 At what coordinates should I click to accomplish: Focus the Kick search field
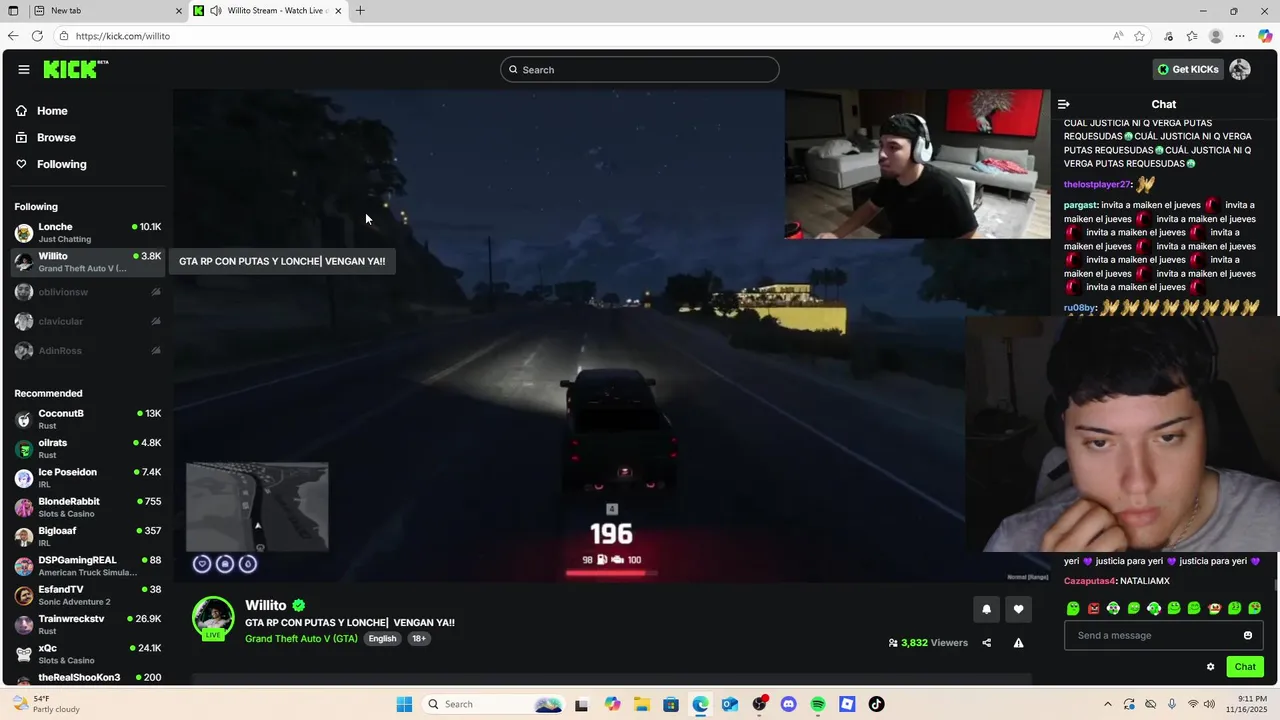[640, 70]
